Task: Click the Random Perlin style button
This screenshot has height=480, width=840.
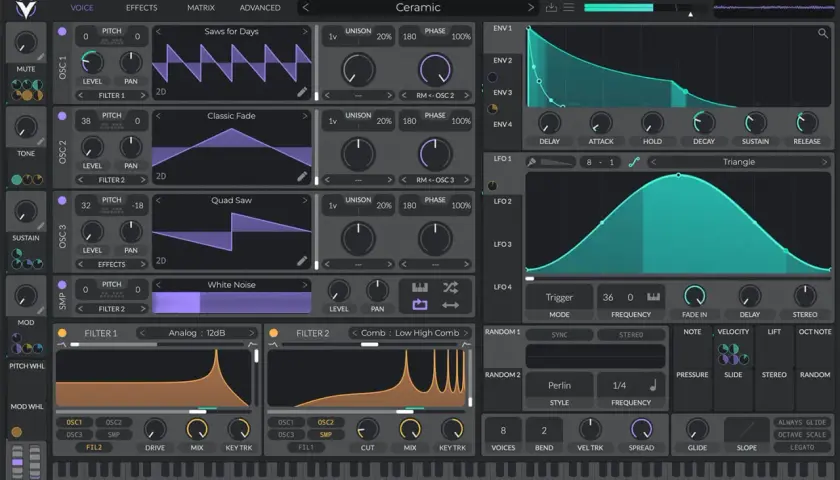Action: pos(559,385)
